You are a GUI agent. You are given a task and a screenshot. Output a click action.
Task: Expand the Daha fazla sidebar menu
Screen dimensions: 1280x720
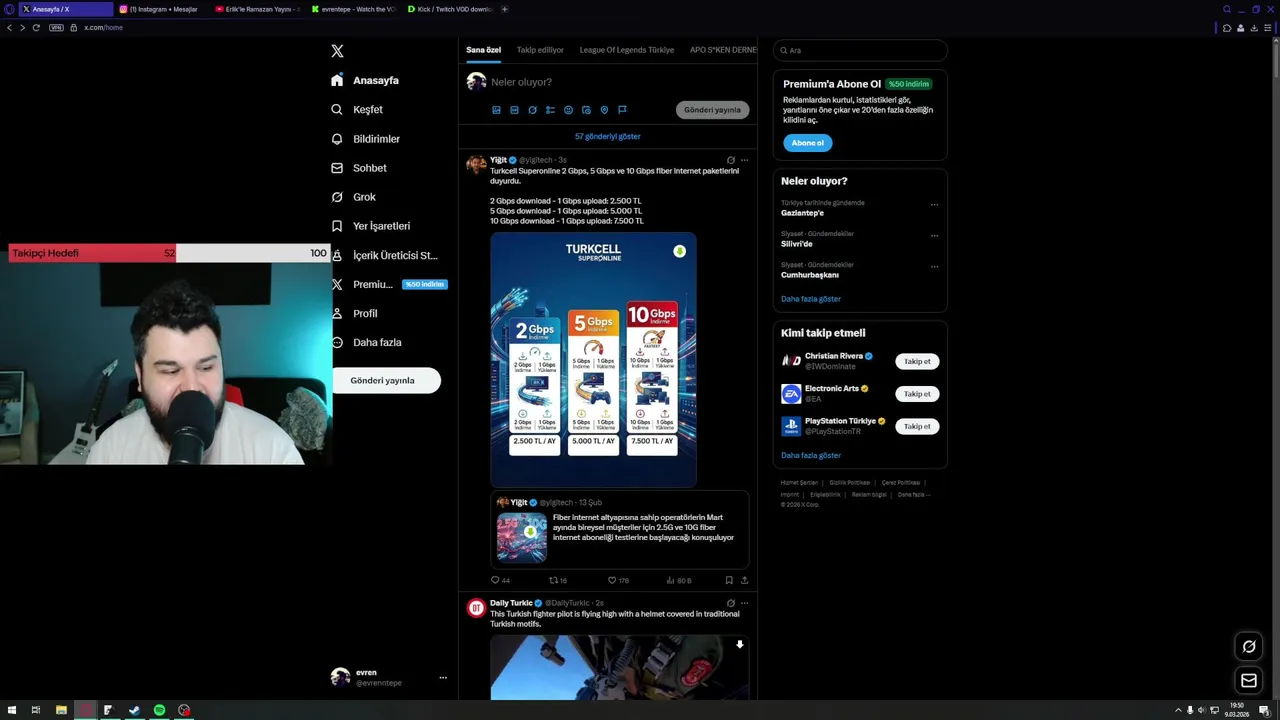366,342
